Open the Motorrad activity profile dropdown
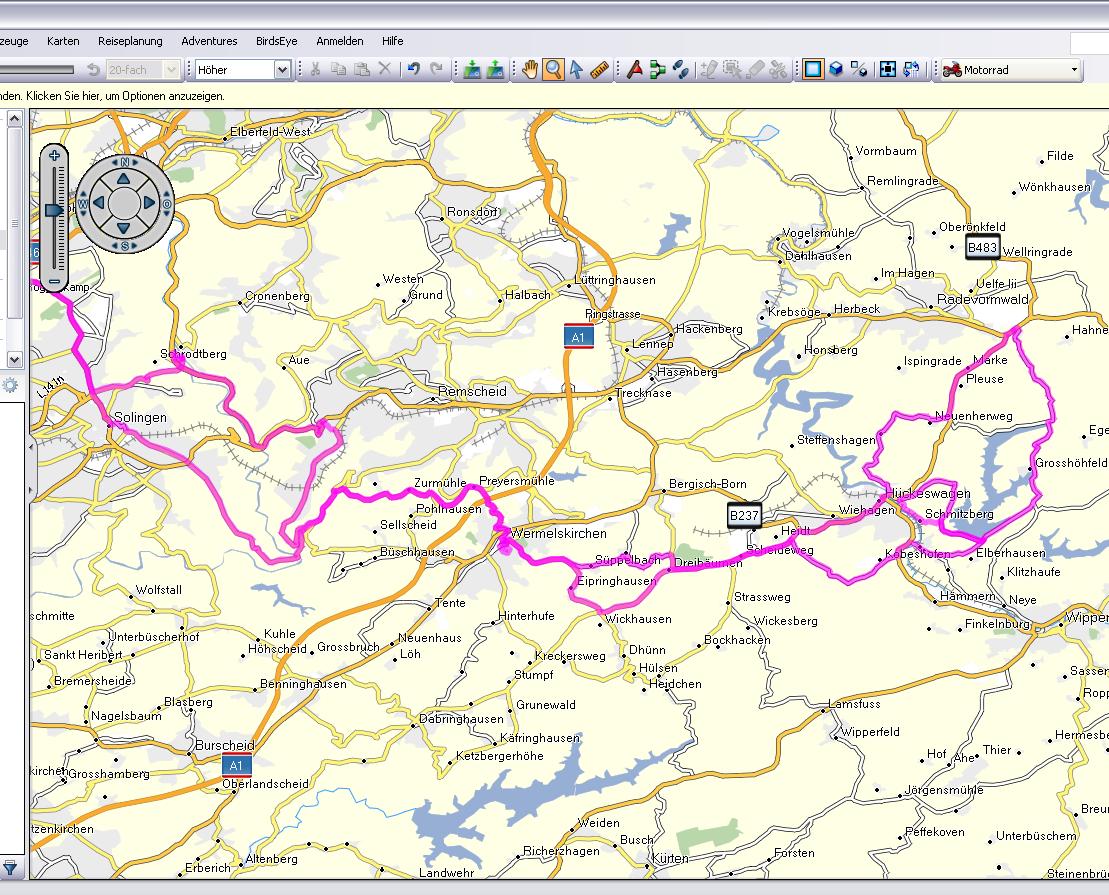This screenshot has width=1109, height=895. pos(1074,70)
